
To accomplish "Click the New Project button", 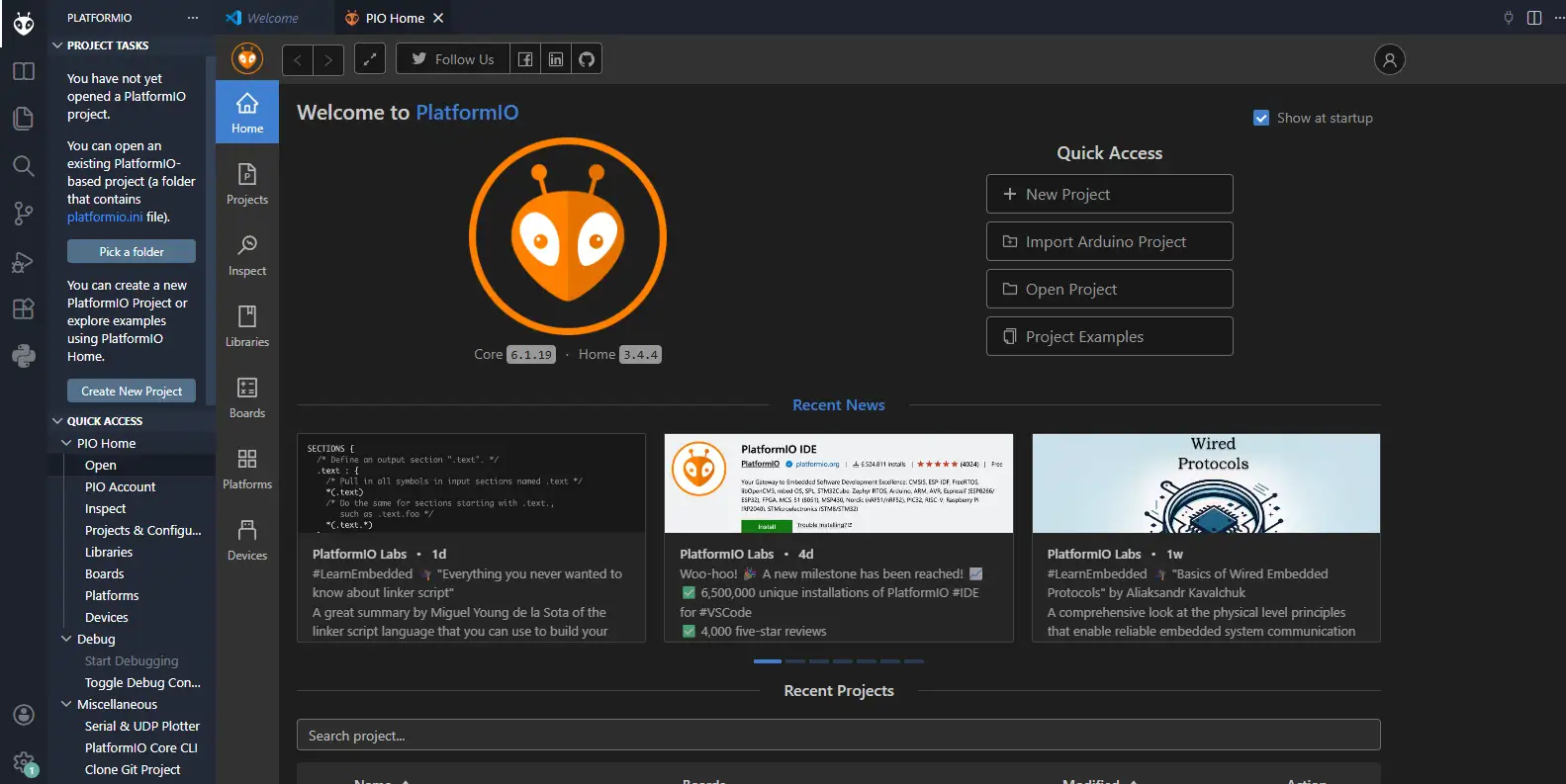I will coord(1110,194).
